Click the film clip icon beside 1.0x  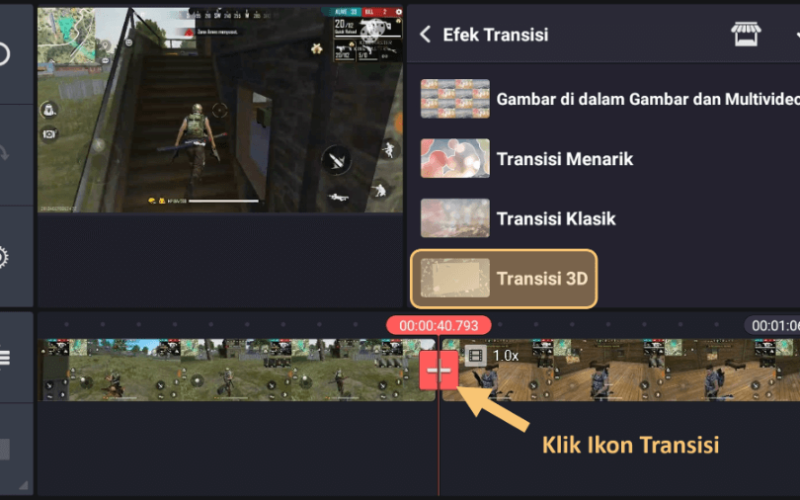(x=476, y=355)
